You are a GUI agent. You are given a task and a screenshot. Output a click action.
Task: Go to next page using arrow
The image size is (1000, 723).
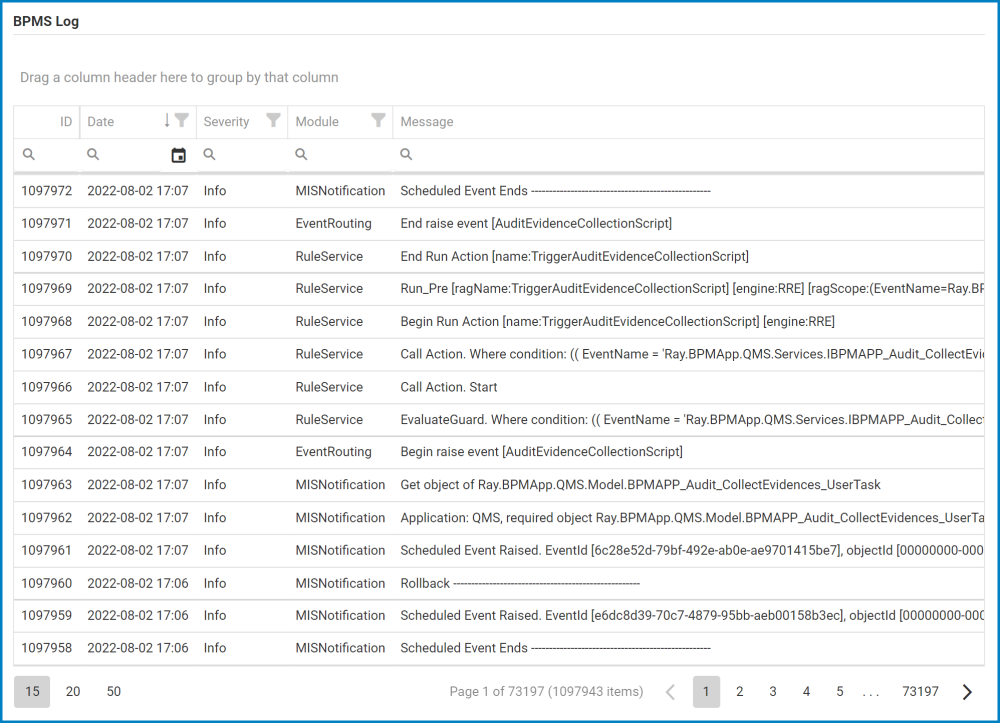pyautogui.click(x=967, y=692)
